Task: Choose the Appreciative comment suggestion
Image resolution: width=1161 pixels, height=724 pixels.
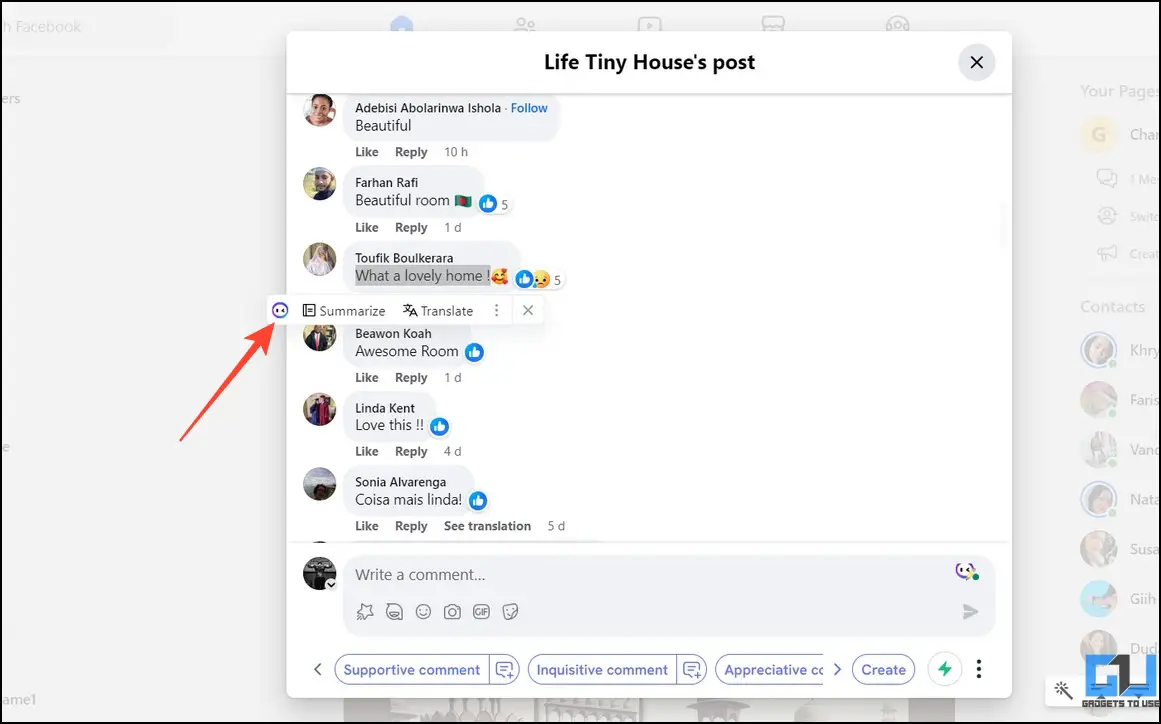Action: pyautogui.click(x=770, y=669)
